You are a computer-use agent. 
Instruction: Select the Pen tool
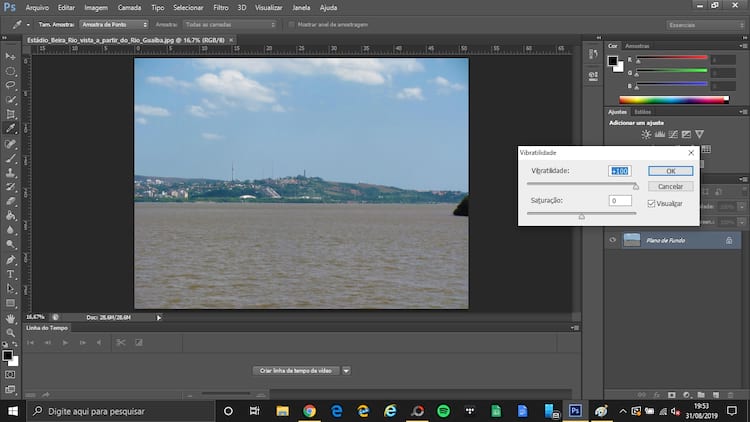(x=10, y=260)
